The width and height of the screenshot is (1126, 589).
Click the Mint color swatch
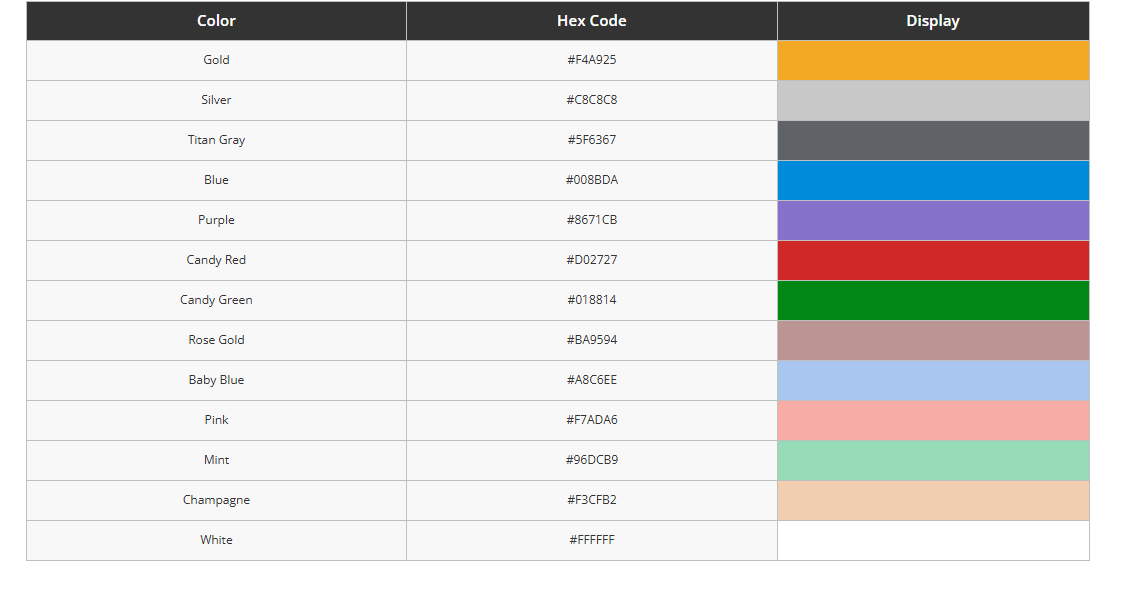click(933, 460)
